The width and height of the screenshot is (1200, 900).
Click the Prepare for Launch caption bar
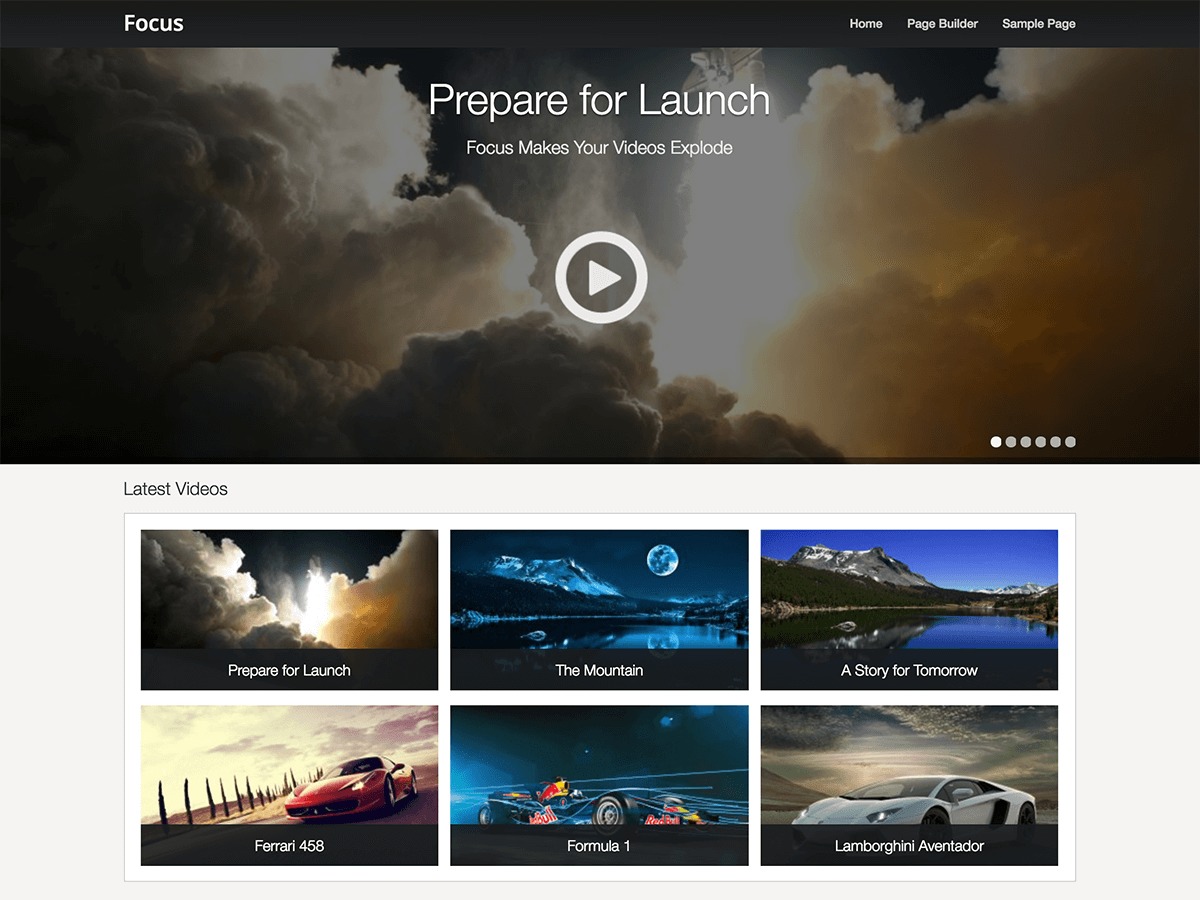289,671
